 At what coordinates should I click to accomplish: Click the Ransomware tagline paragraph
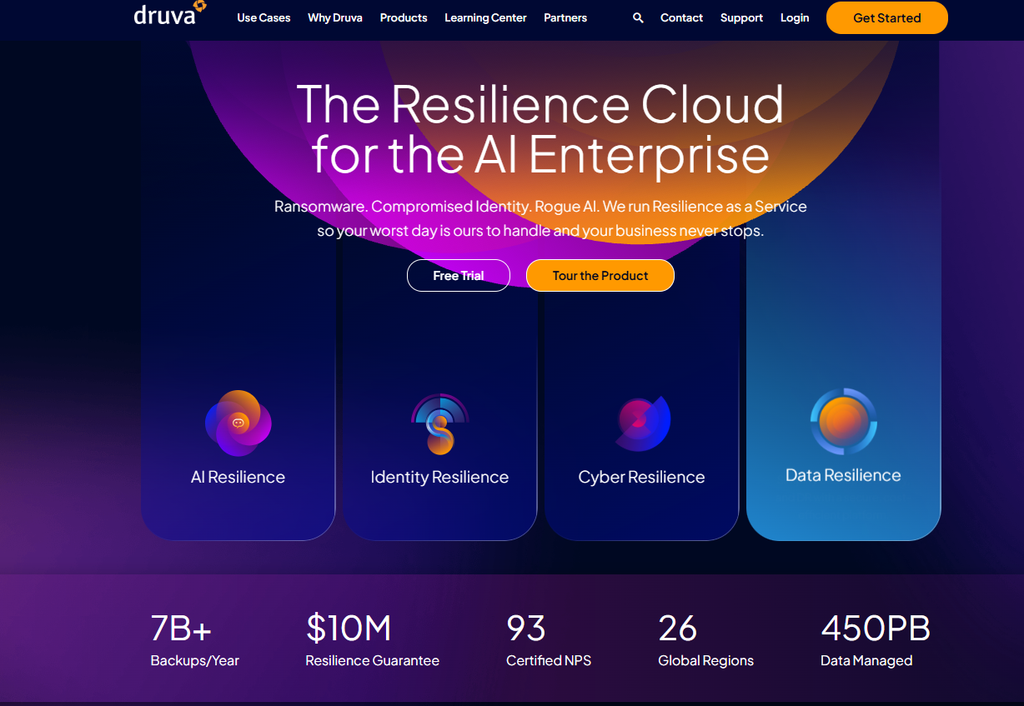tap(540, 219)
